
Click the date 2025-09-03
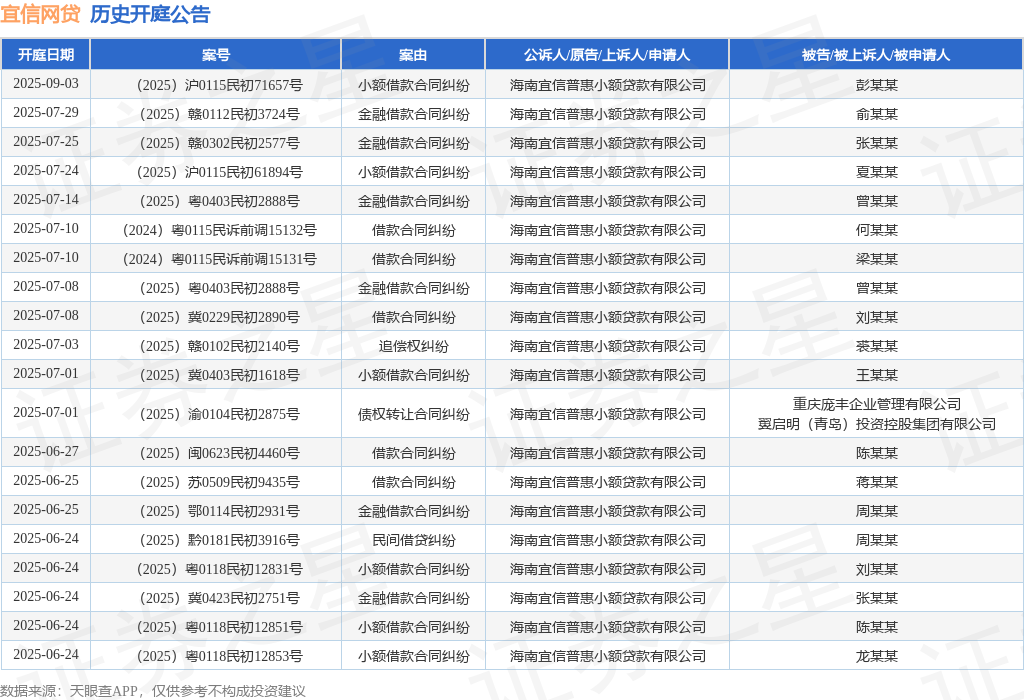[x=46, y=84]
